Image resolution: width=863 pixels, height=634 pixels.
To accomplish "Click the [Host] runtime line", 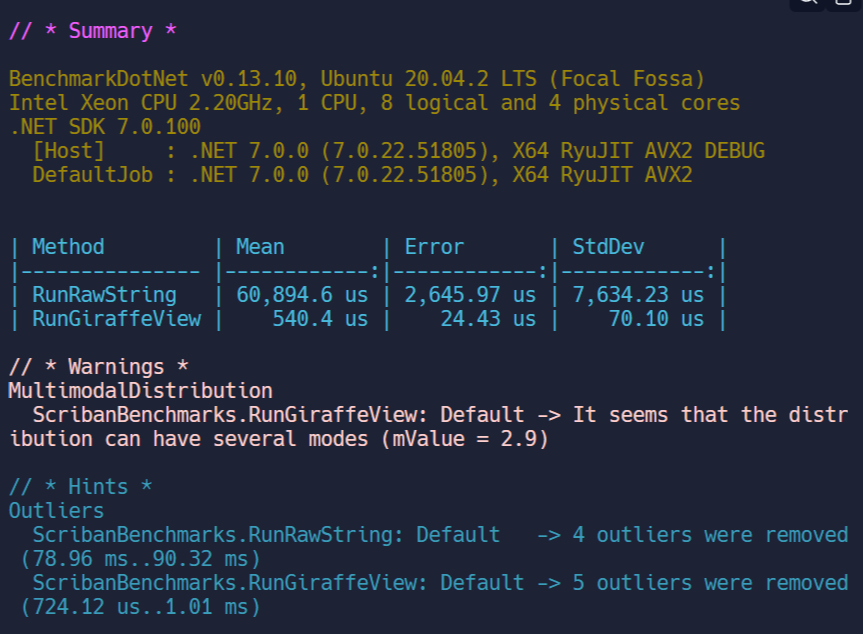I will 398,151.
